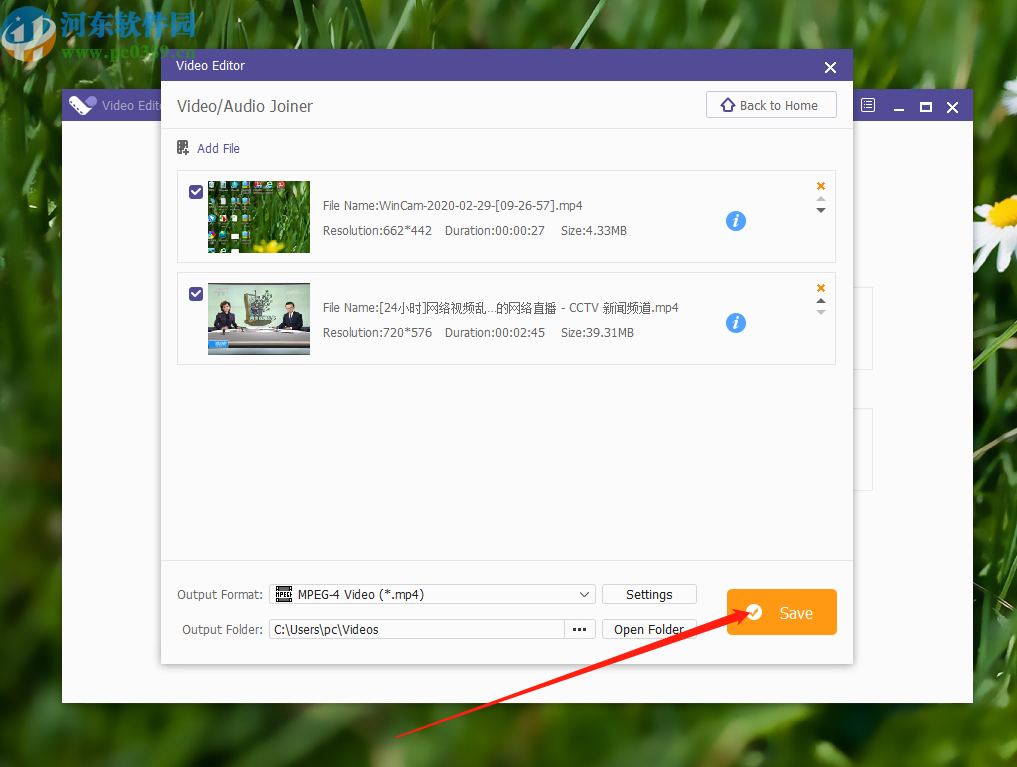Open the Settings dialog

pos(648,594)
